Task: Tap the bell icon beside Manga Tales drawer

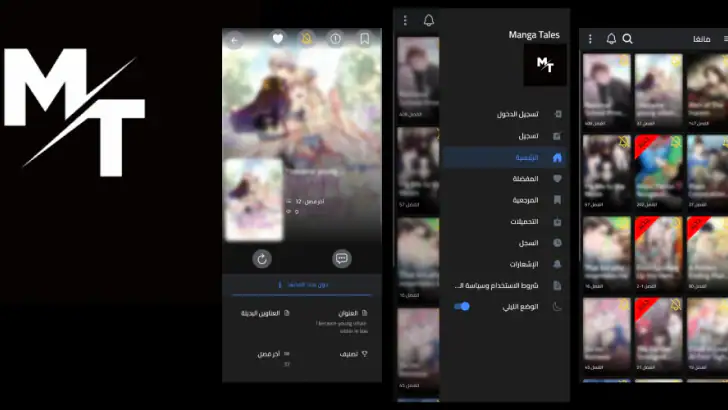Action: (429, 20)
